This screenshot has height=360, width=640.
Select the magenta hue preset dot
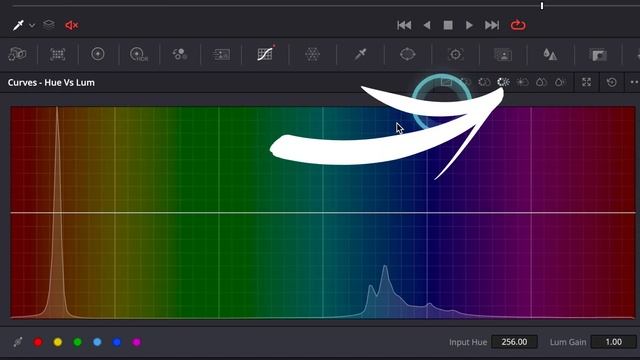(x=137, y=342)
